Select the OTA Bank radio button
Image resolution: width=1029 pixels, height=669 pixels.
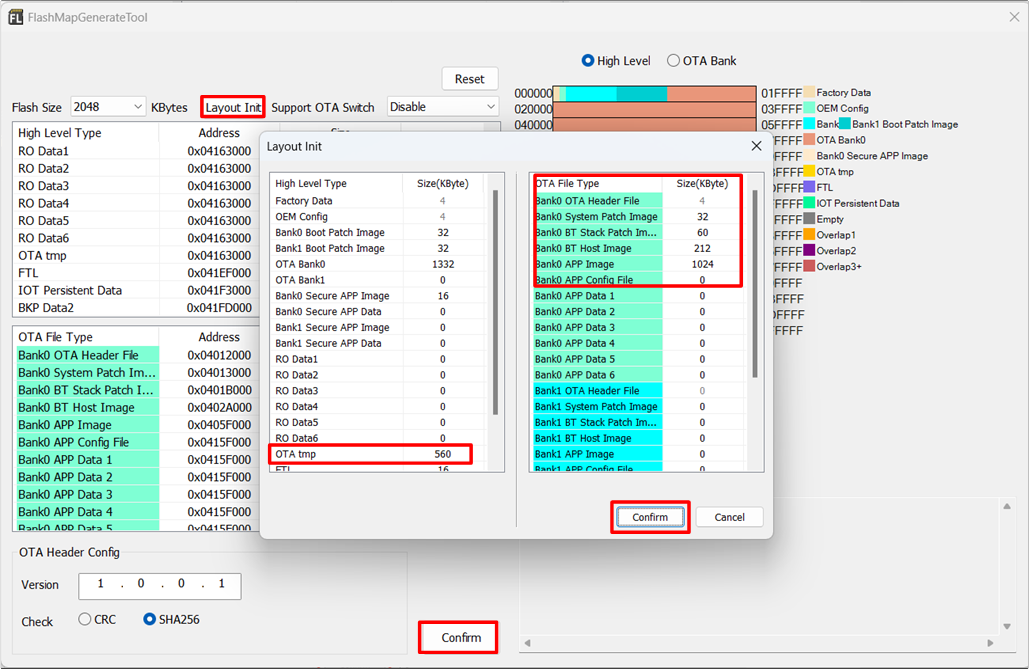[673, 60]
